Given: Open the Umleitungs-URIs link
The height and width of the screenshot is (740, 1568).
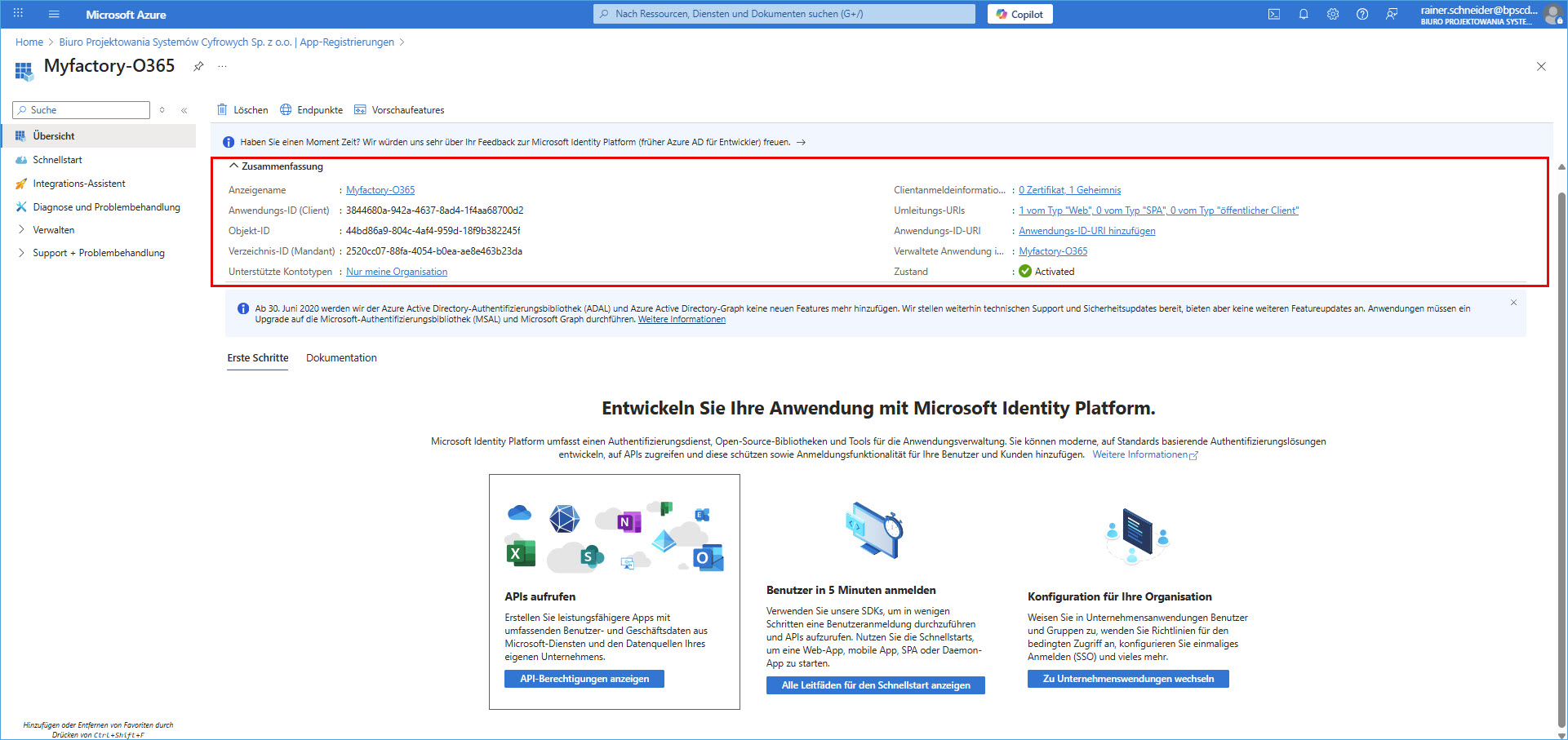Looking at the screenshot, I should pyautogui.click(x=1158, y=210).
